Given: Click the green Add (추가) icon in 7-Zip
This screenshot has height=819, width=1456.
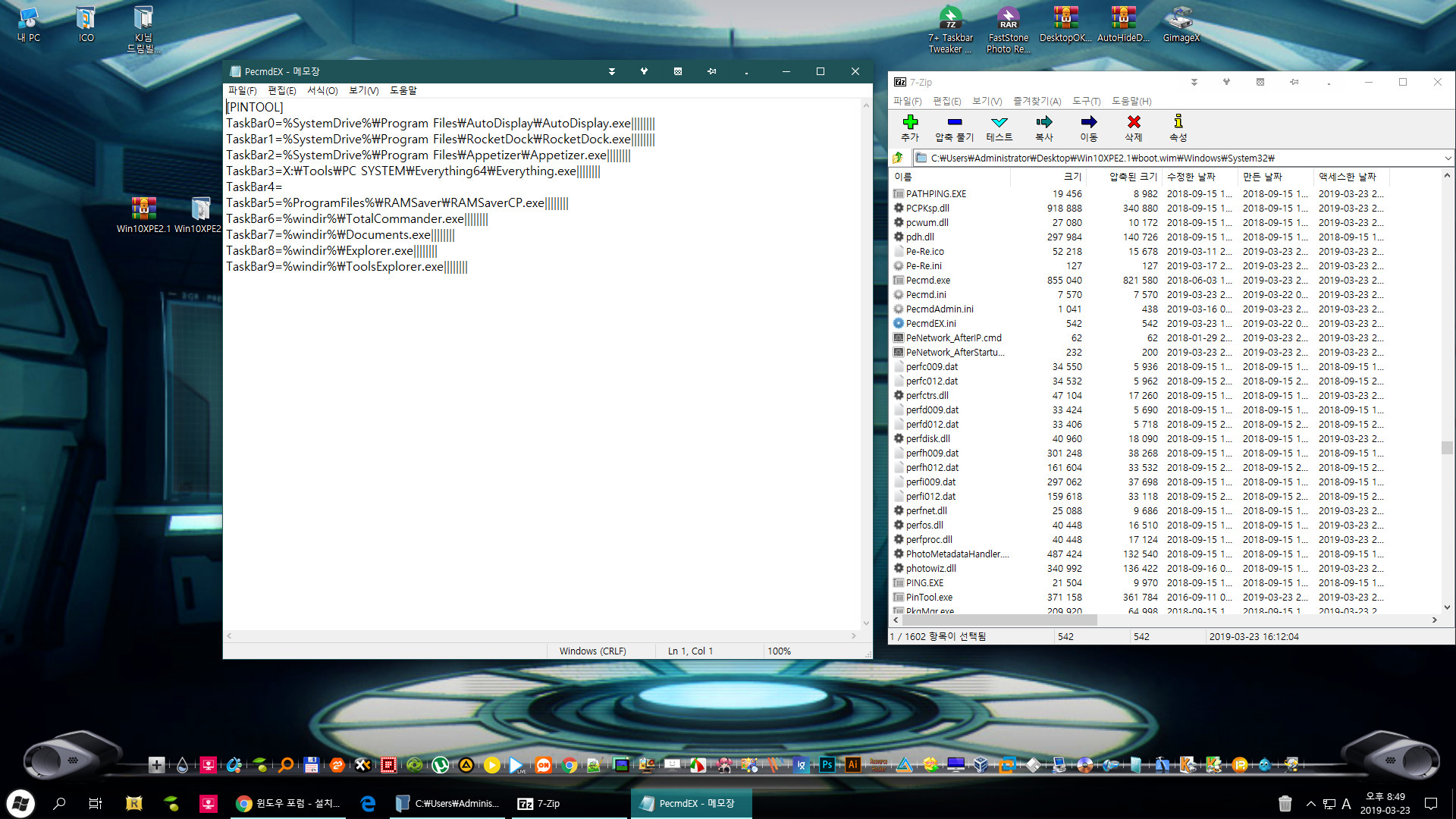Looking at the screenshot, I should coord(910,122).
